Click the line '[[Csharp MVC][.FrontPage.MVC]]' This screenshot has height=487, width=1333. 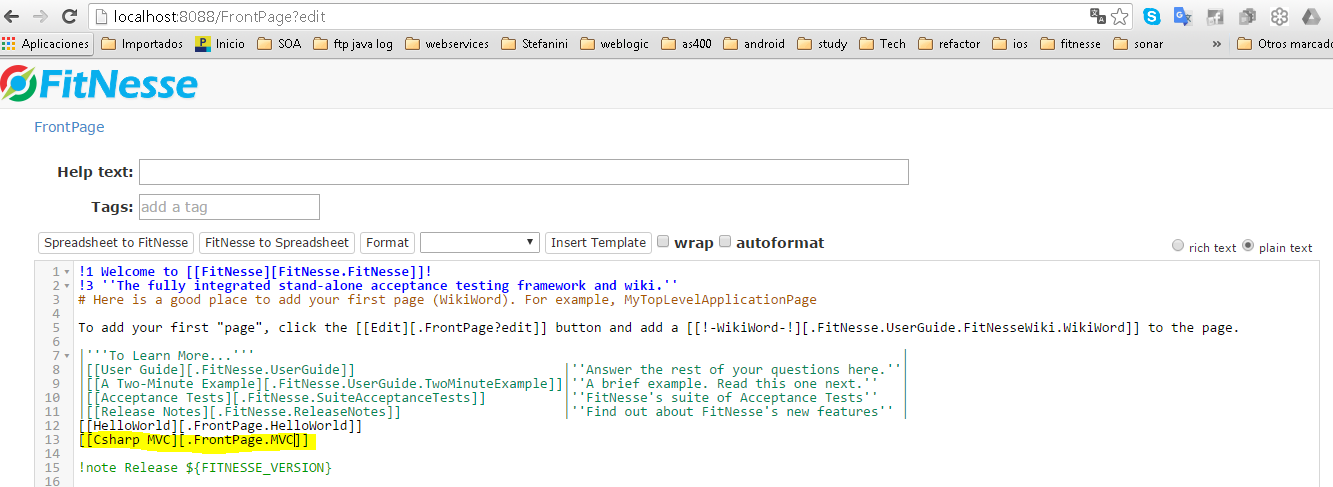194,440
